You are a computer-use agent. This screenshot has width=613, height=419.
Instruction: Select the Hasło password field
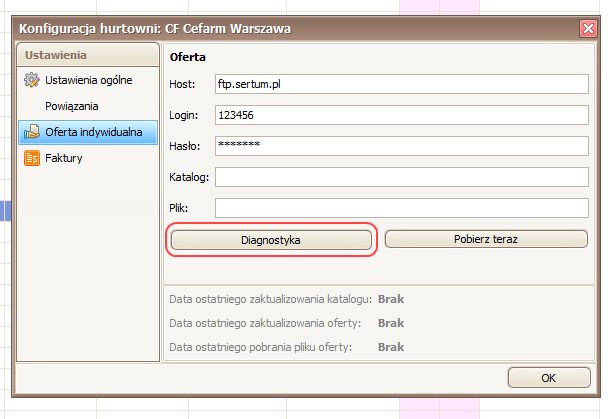401,146
